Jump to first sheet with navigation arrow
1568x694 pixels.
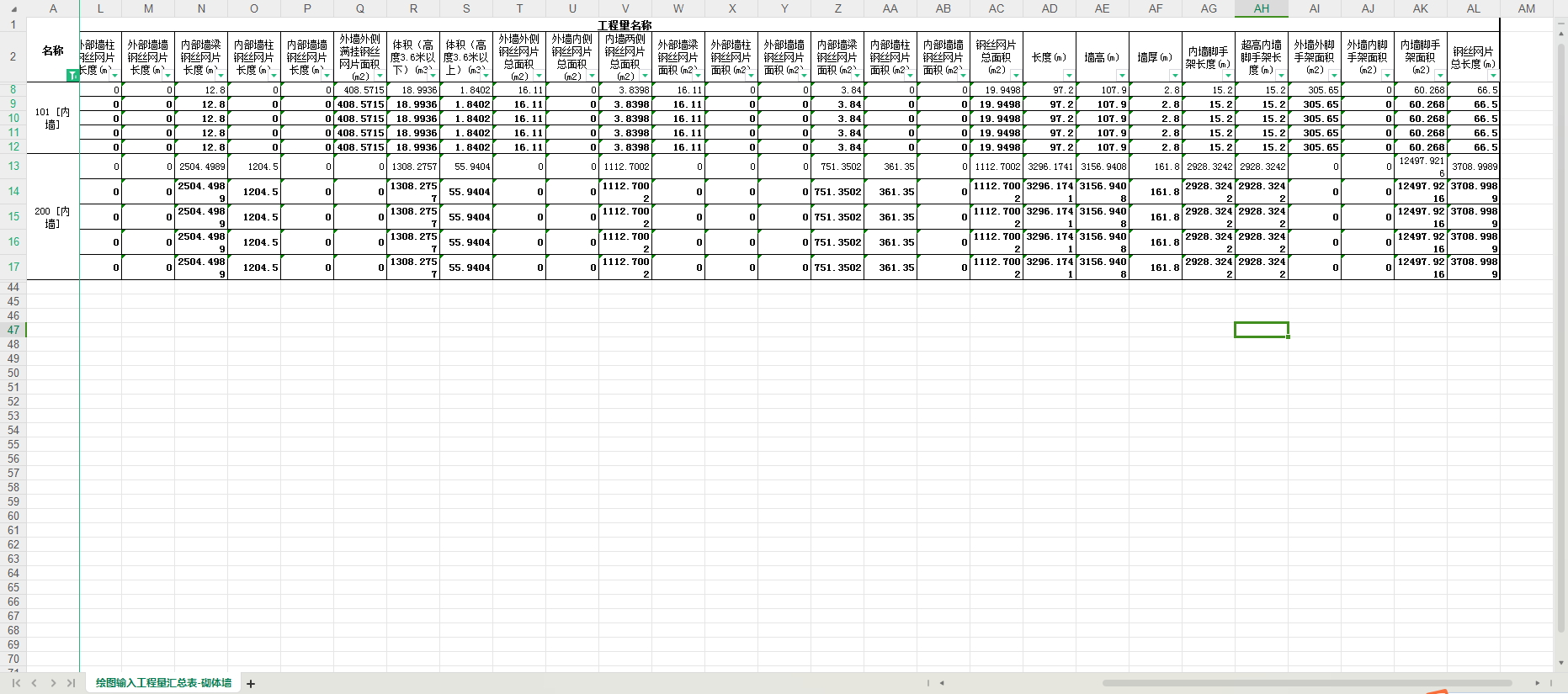click(16, 683)
